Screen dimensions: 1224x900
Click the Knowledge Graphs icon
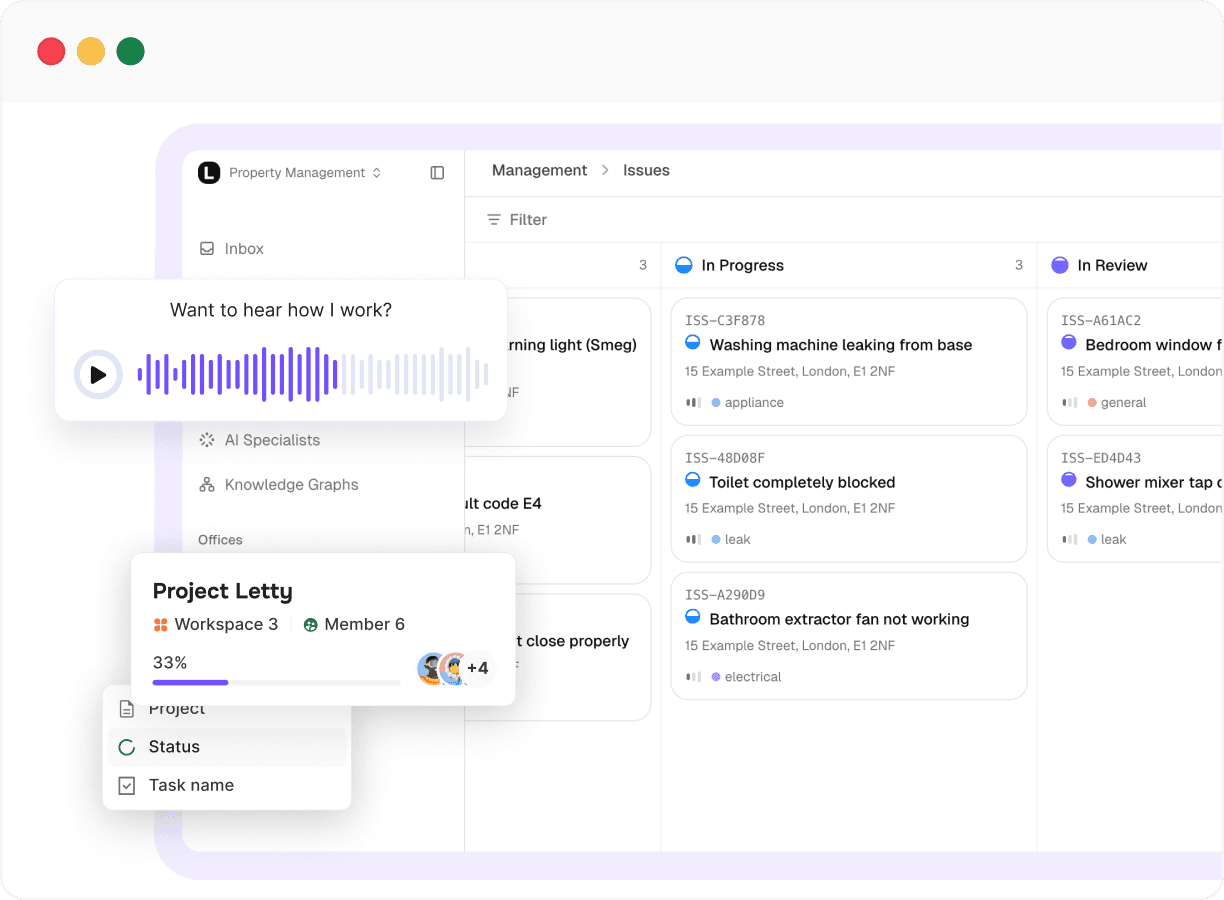click(x=207, y=485)
